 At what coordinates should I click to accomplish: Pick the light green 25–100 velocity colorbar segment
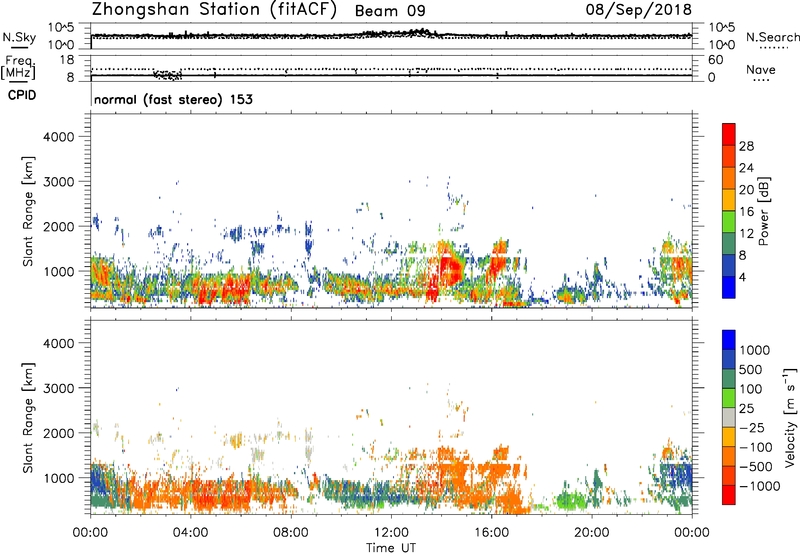point(729,398)
